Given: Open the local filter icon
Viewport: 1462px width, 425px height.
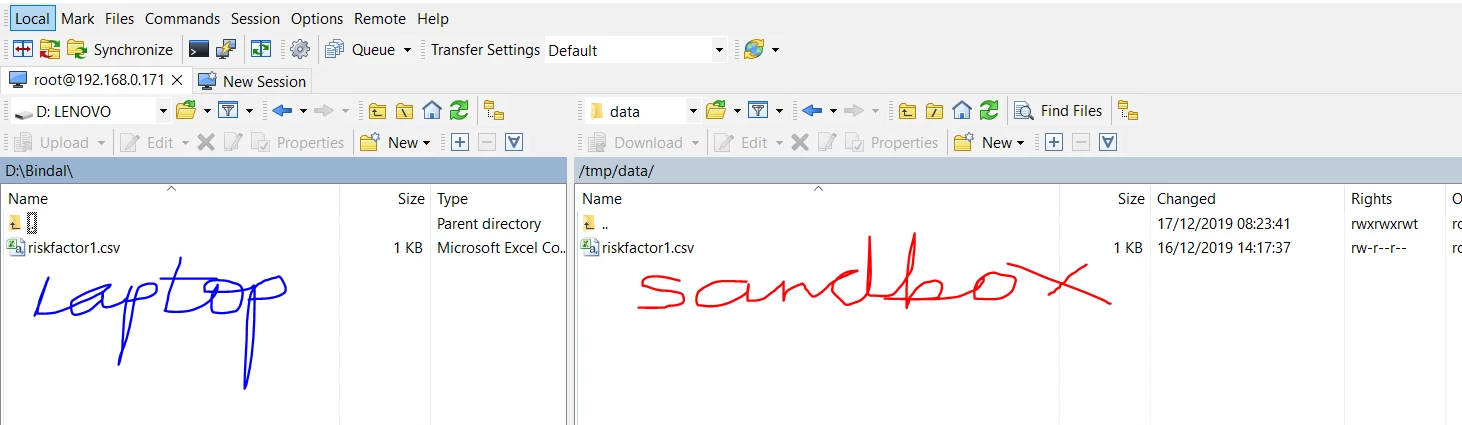Looking at the screenshot, I should pos(228,111).
